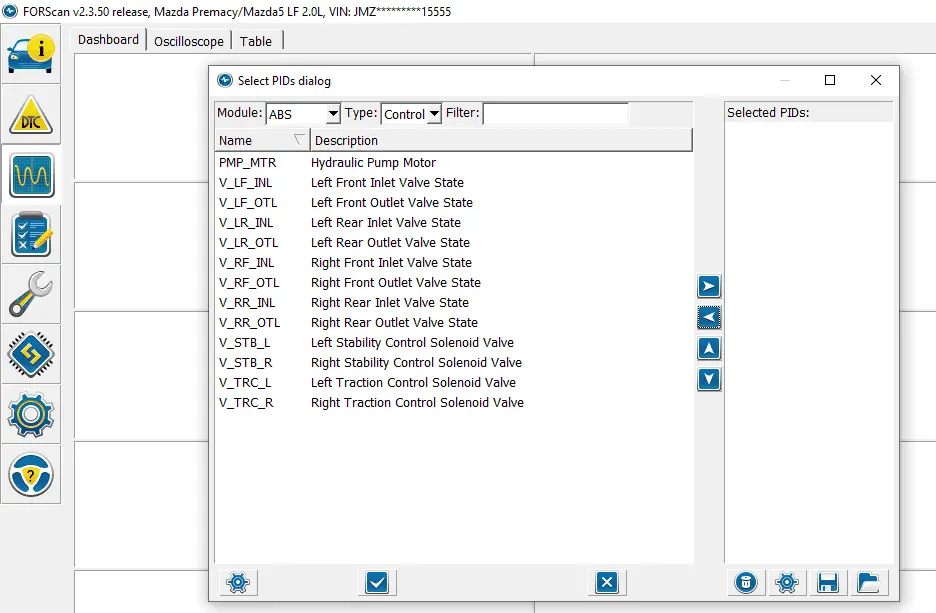Switch to the Table tab
Image resolution: width=936 pixels, height=613 pixels.
point(256,41)
